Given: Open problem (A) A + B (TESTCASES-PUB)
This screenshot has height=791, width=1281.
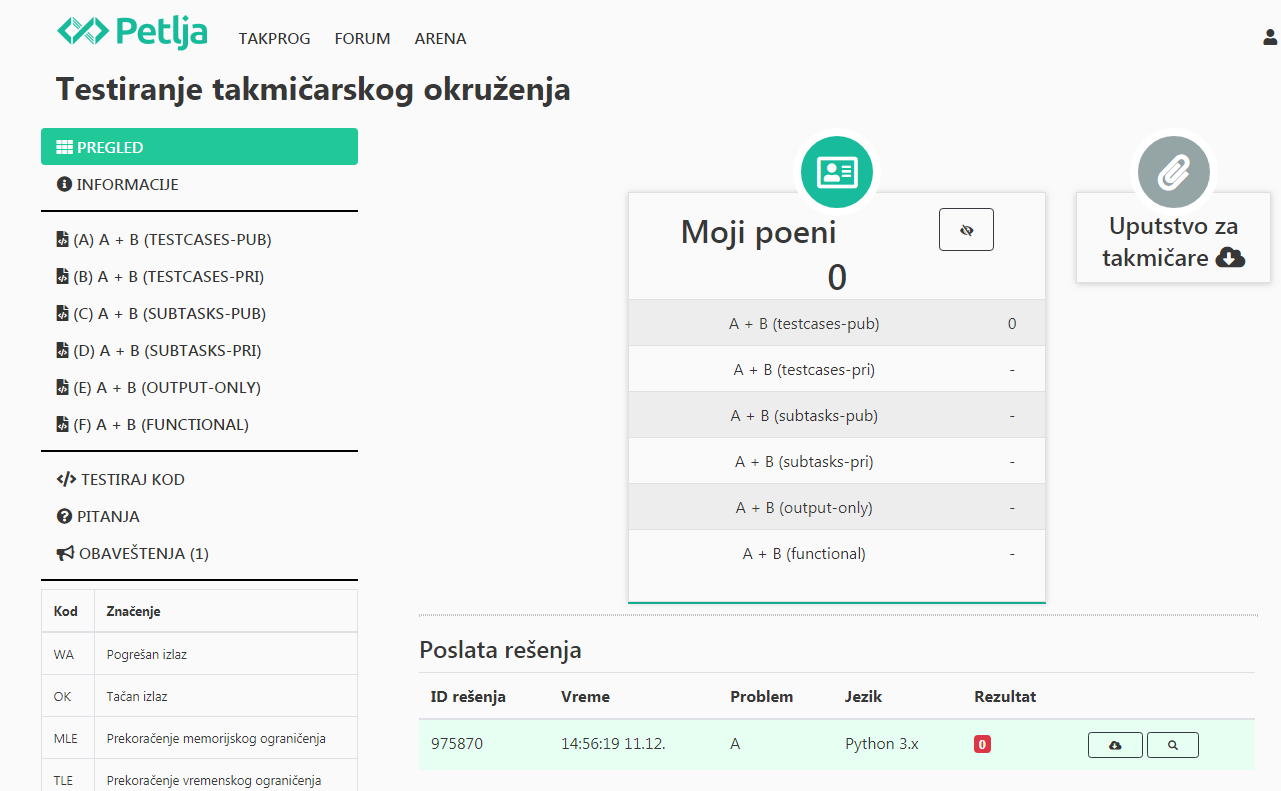Looking at the screenshot, I should [164, 240].
